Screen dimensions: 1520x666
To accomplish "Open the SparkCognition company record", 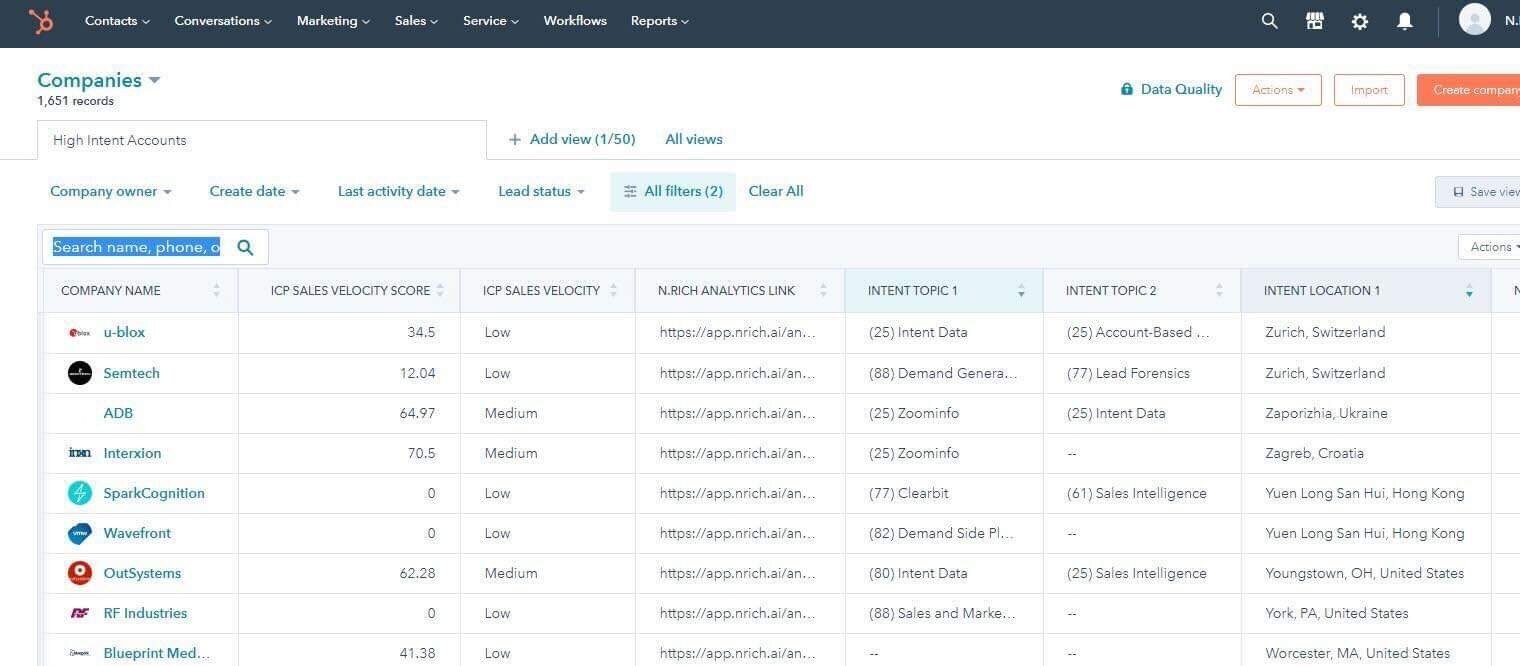I will (x=154, y=493).
